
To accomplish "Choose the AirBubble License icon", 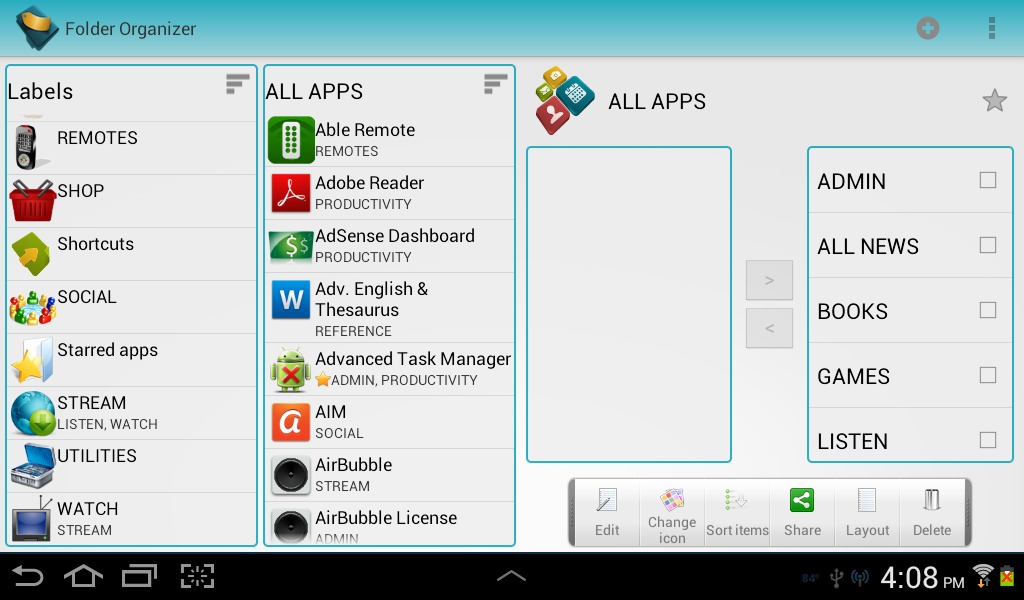I will coord(291,526).
